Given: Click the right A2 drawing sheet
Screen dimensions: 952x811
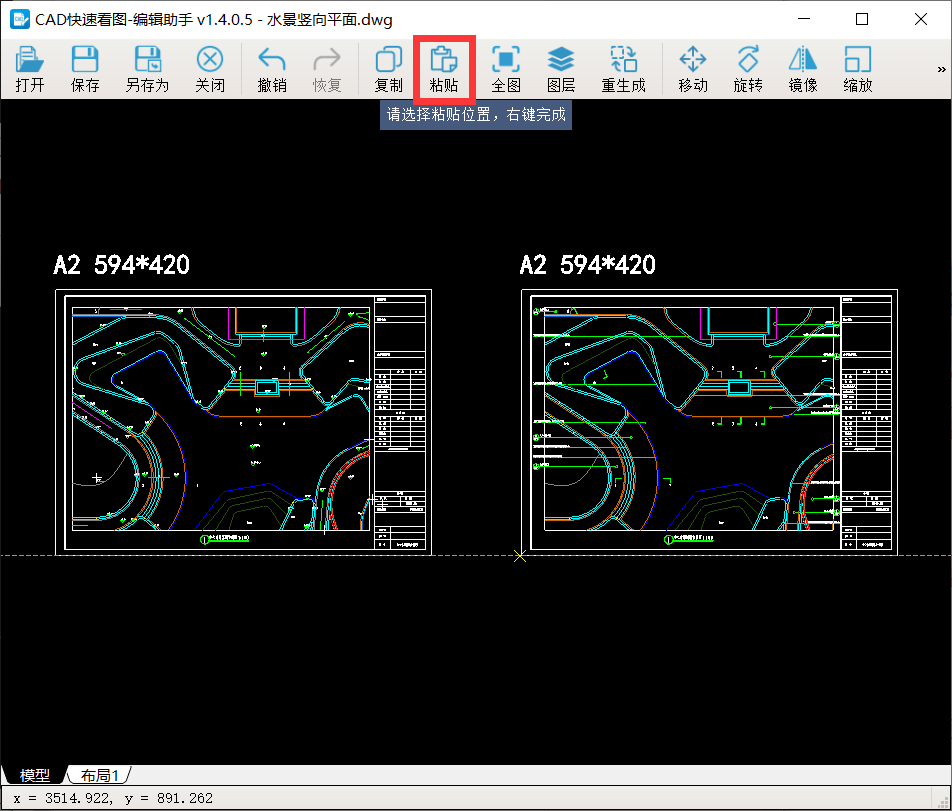Looking at the screenshot, I should (x=709, y=420).
